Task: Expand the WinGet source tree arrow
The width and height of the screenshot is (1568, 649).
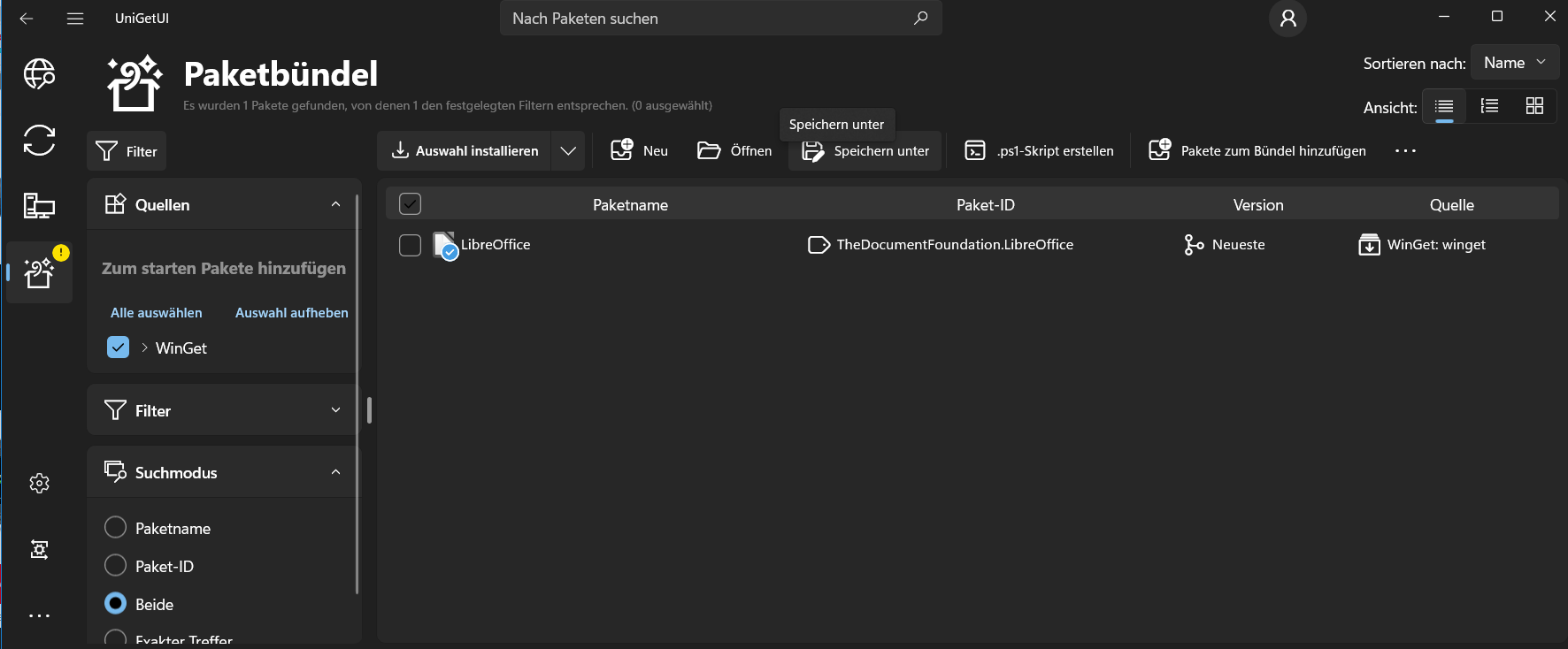Action: click(144, 347)
